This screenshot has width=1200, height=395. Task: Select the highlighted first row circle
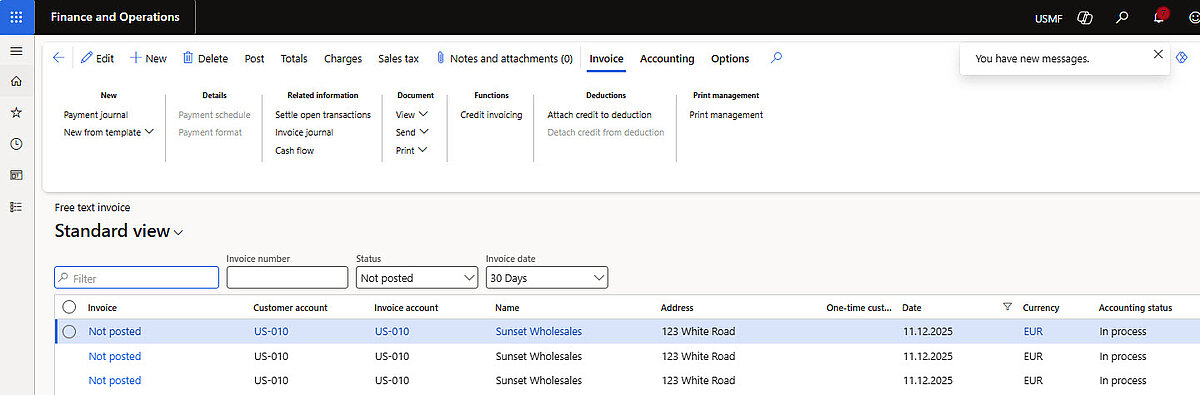coord(69,331)
